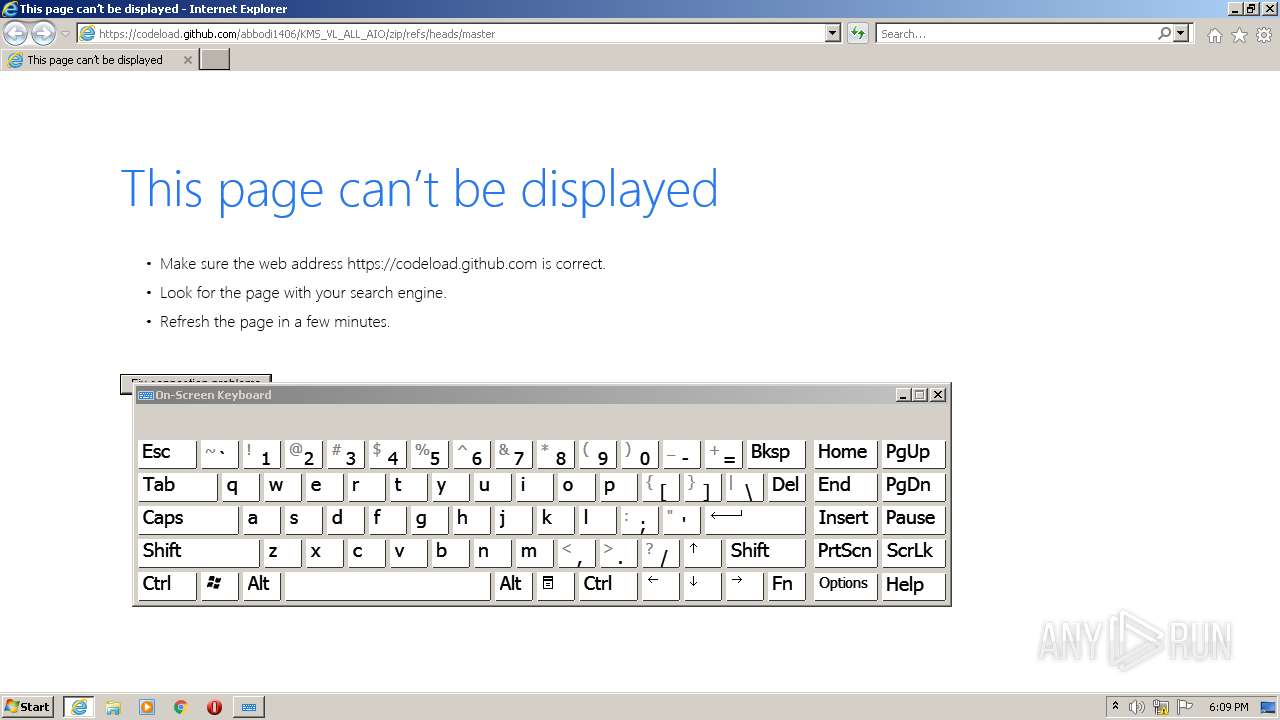
Task: Toggle the right Shift key on the keyboard
Action: click(x=765, y=552)
